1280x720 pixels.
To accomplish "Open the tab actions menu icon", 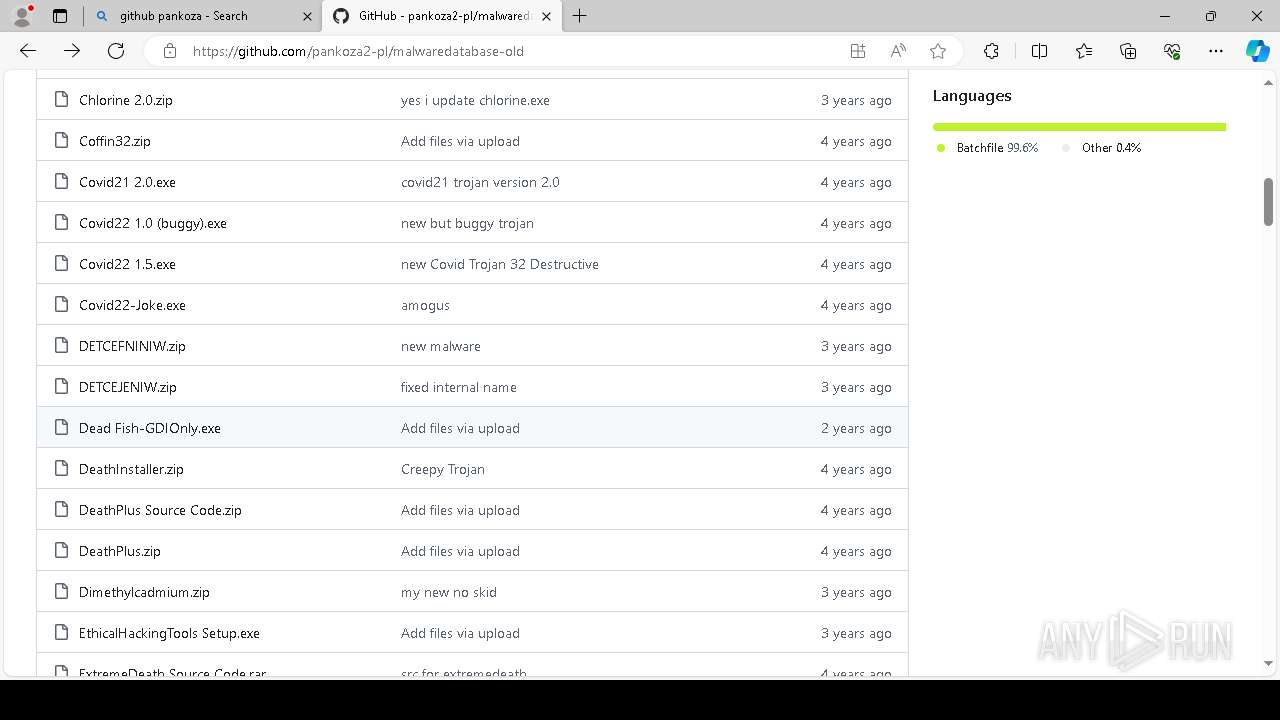I will pyautogui.click(x=60, y=16).
